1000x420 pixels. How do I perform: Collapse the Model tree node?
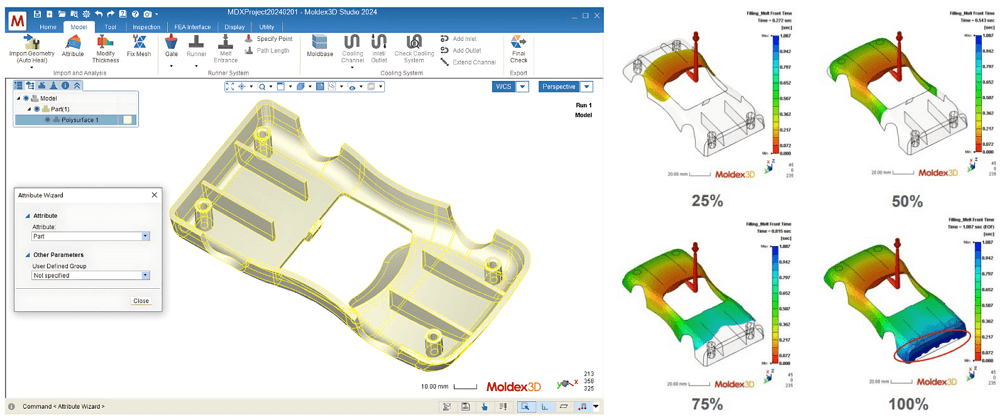18,98
